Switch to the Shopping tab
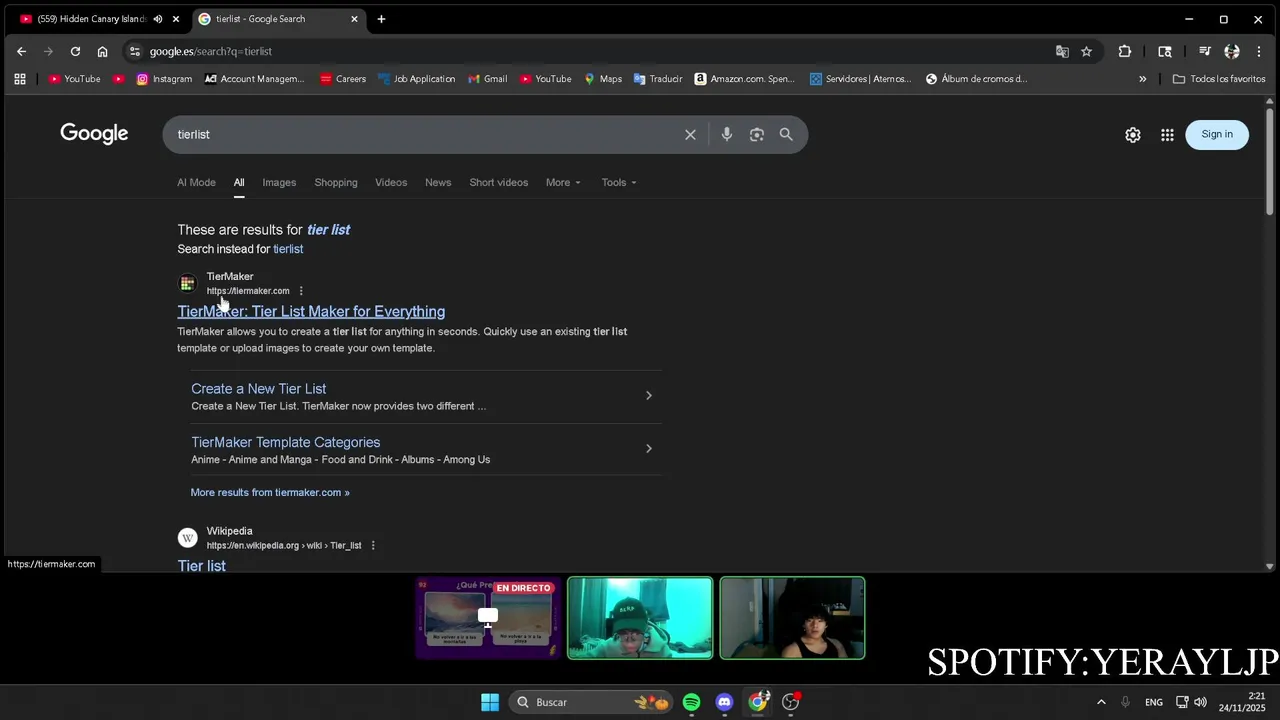 336,182
